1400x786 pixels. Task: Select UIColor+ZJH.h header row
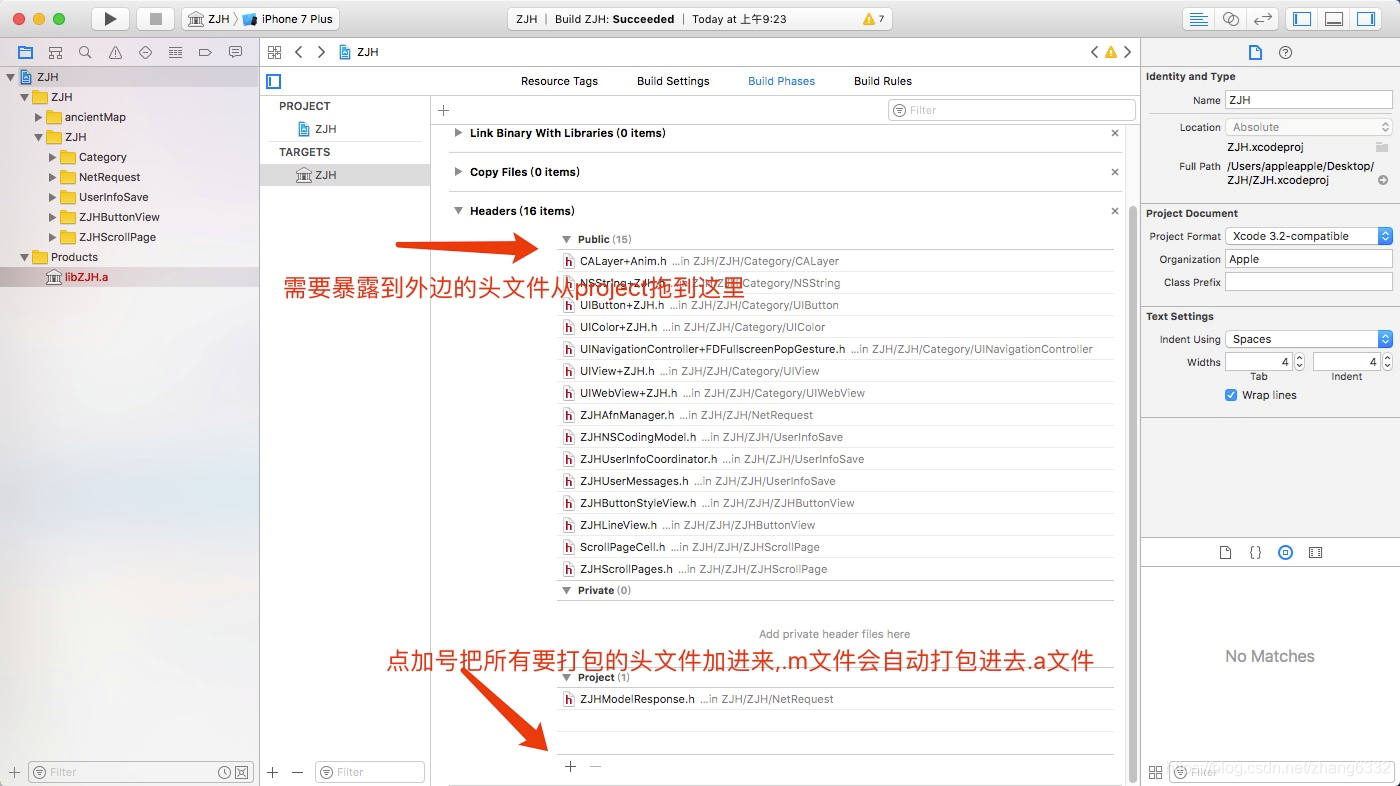(x=835, y=327)
